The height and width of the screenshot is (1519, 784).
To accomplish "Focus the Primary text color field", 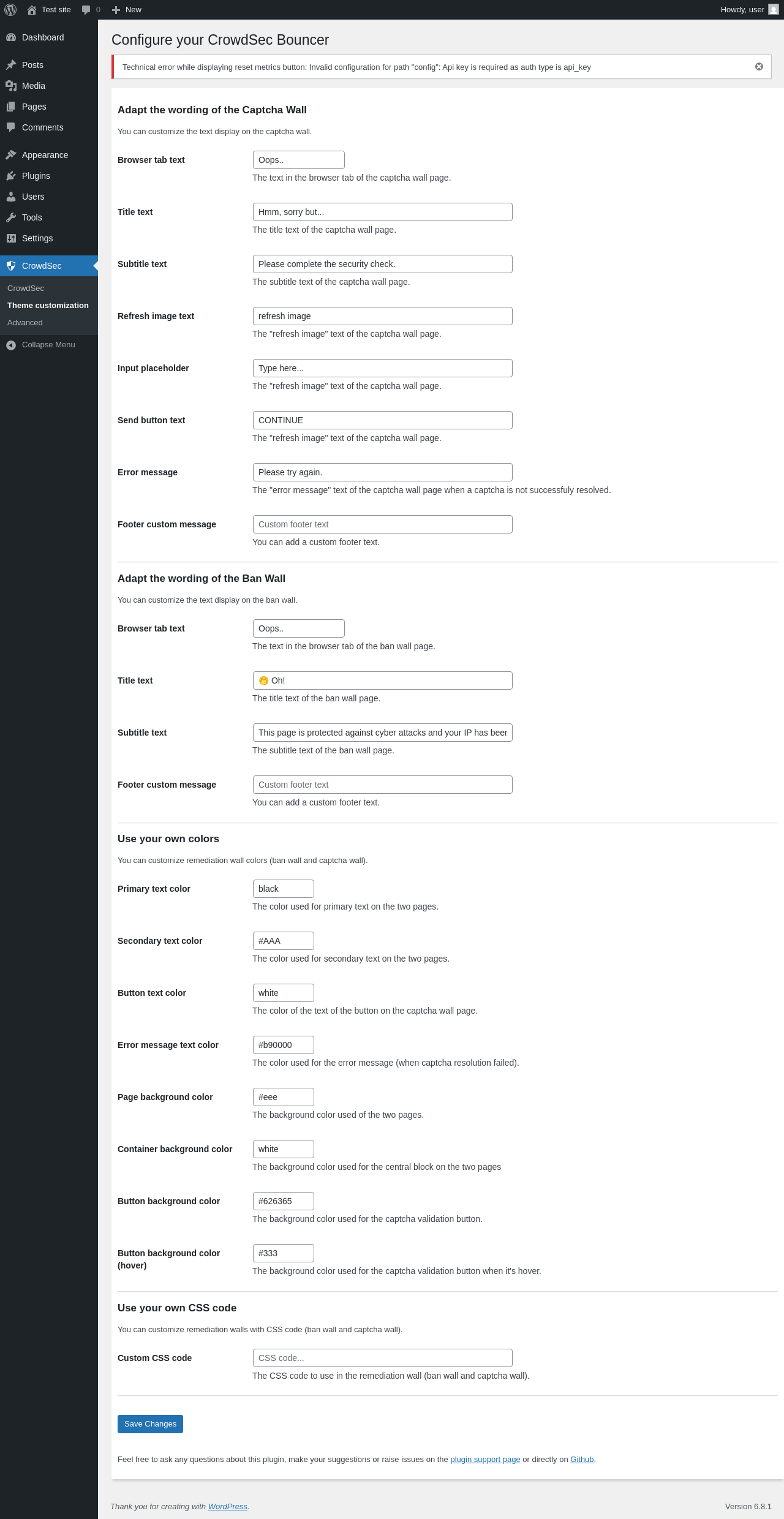I will (x=284, y=889).
